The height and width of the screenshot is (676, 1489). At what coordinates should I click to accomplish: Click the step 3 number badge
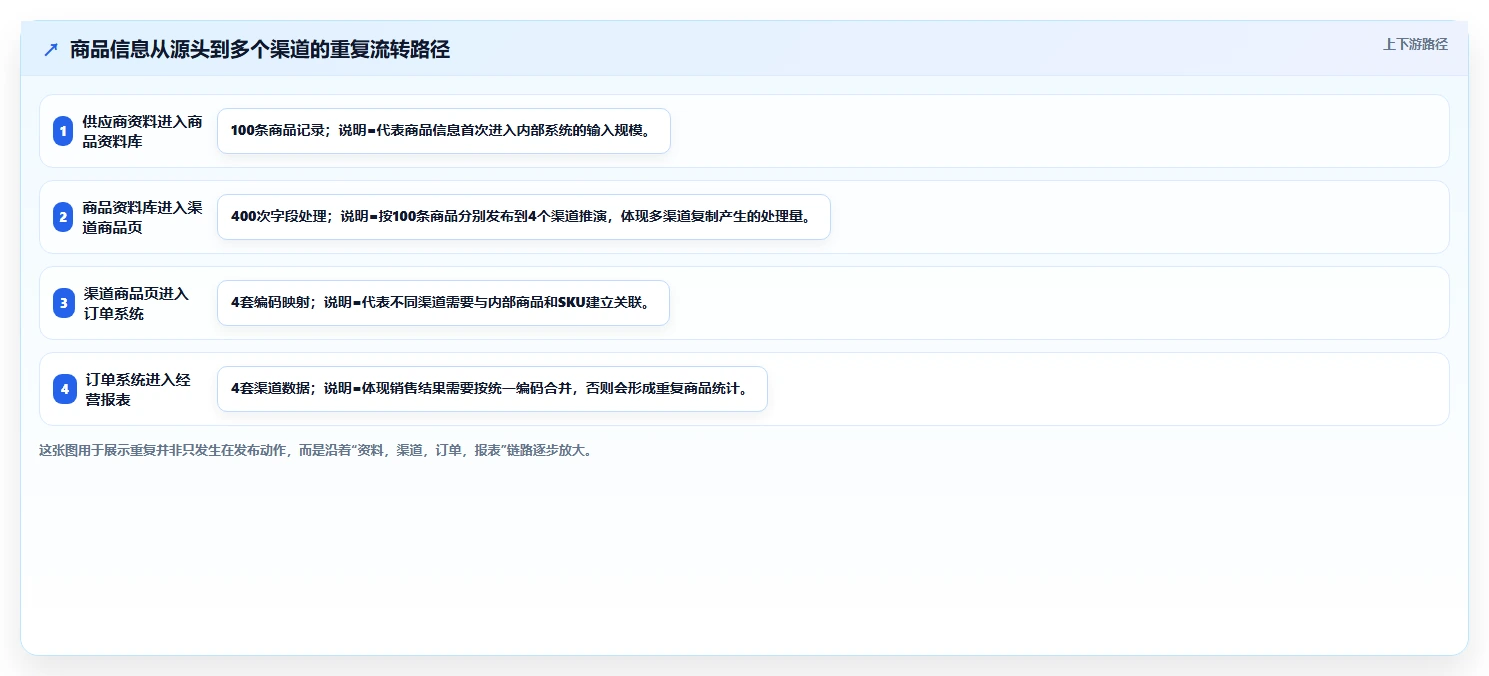(64, 303)
